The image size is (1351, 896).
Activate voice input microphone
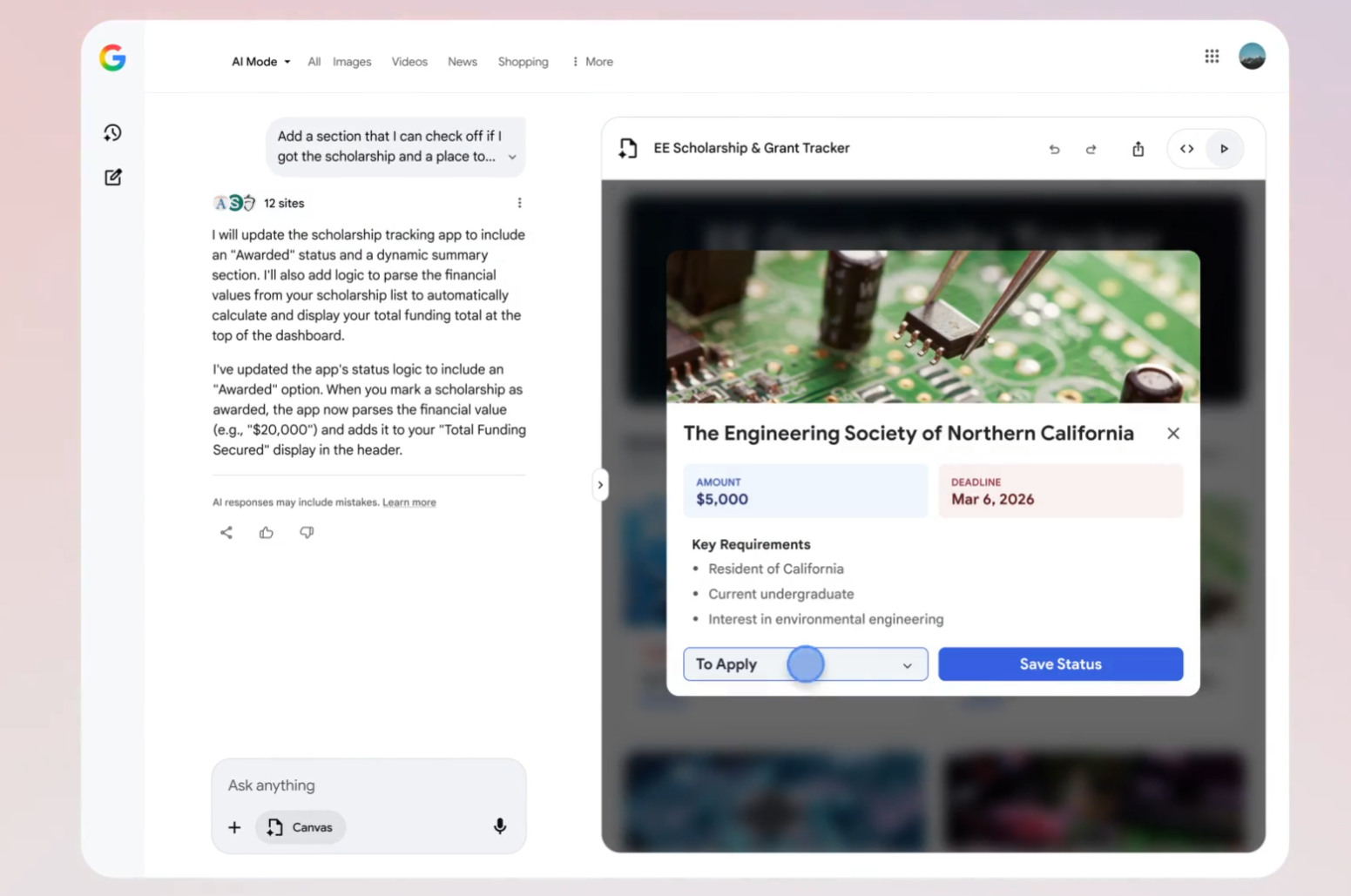tap(499, 826)
